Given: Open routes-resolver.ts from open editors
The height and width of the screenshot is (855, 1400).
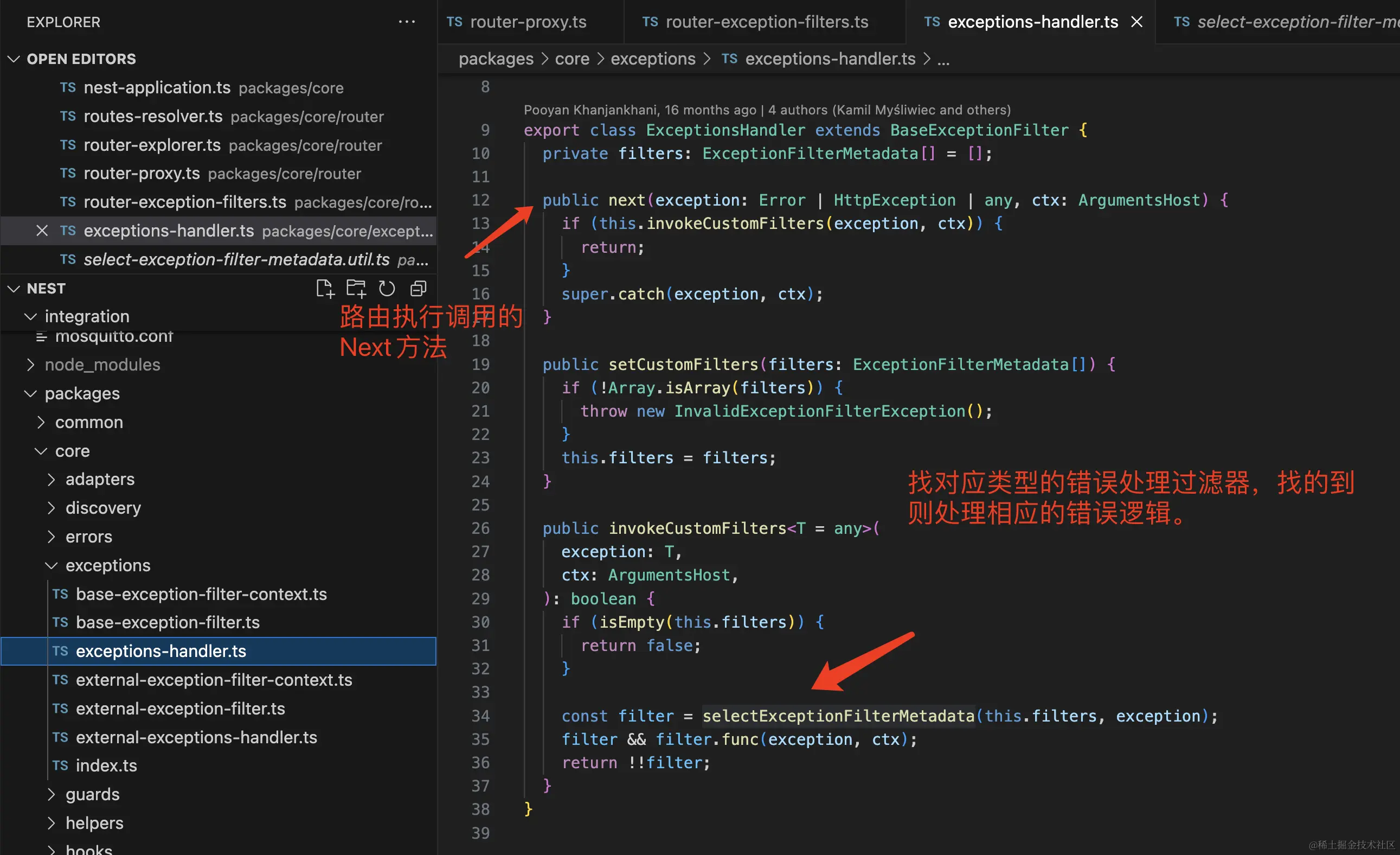Looking at the screenshot, I should click(219, 116).
